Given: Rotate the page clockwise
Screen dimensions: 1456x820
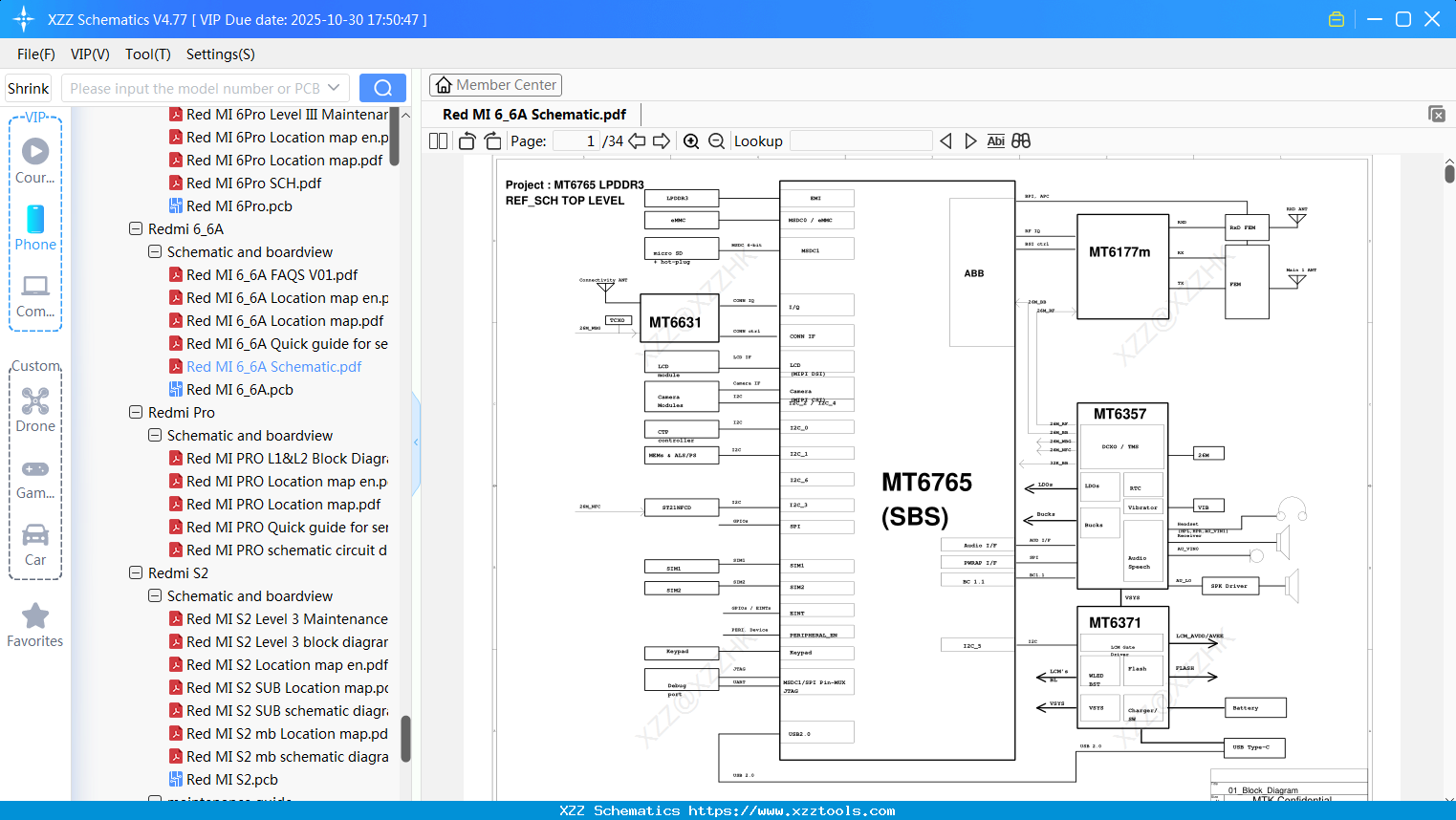Looking at the screenshot, I should click(491, 140).
